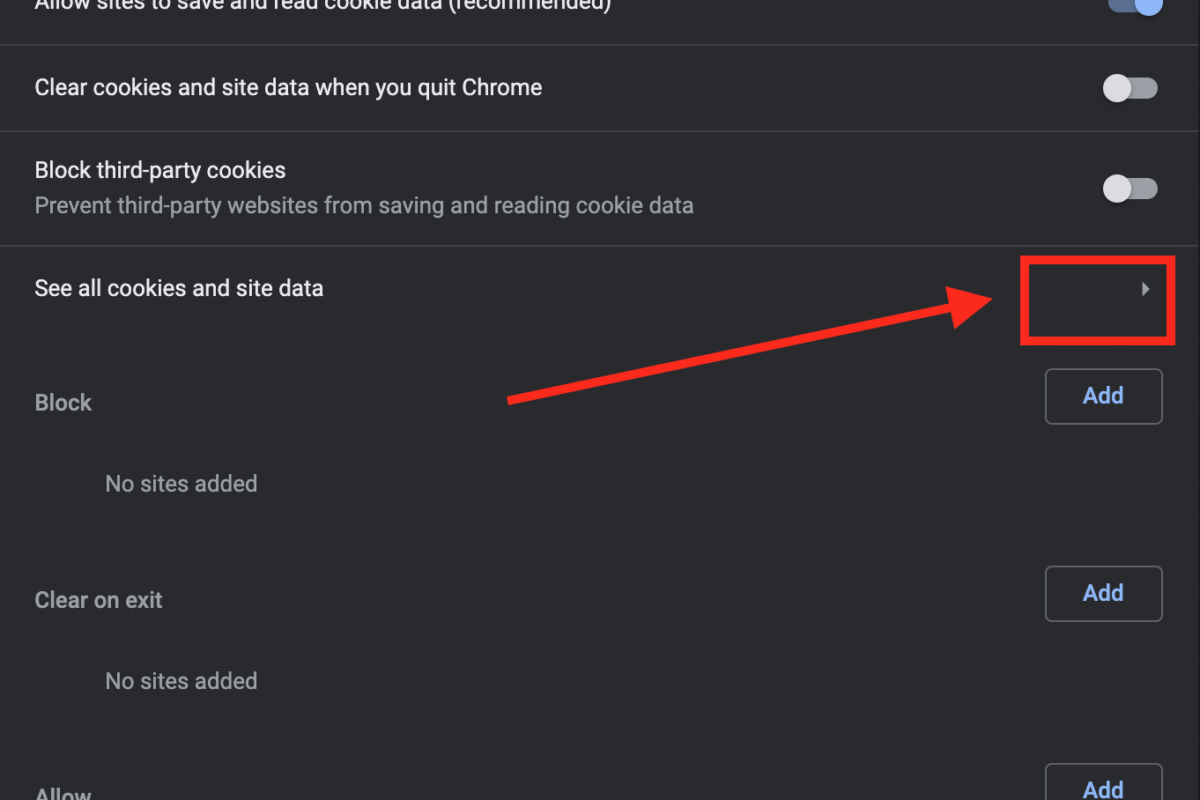Click the (recommended) text in top row
The image size is (1200, 800).
[540, 5]
